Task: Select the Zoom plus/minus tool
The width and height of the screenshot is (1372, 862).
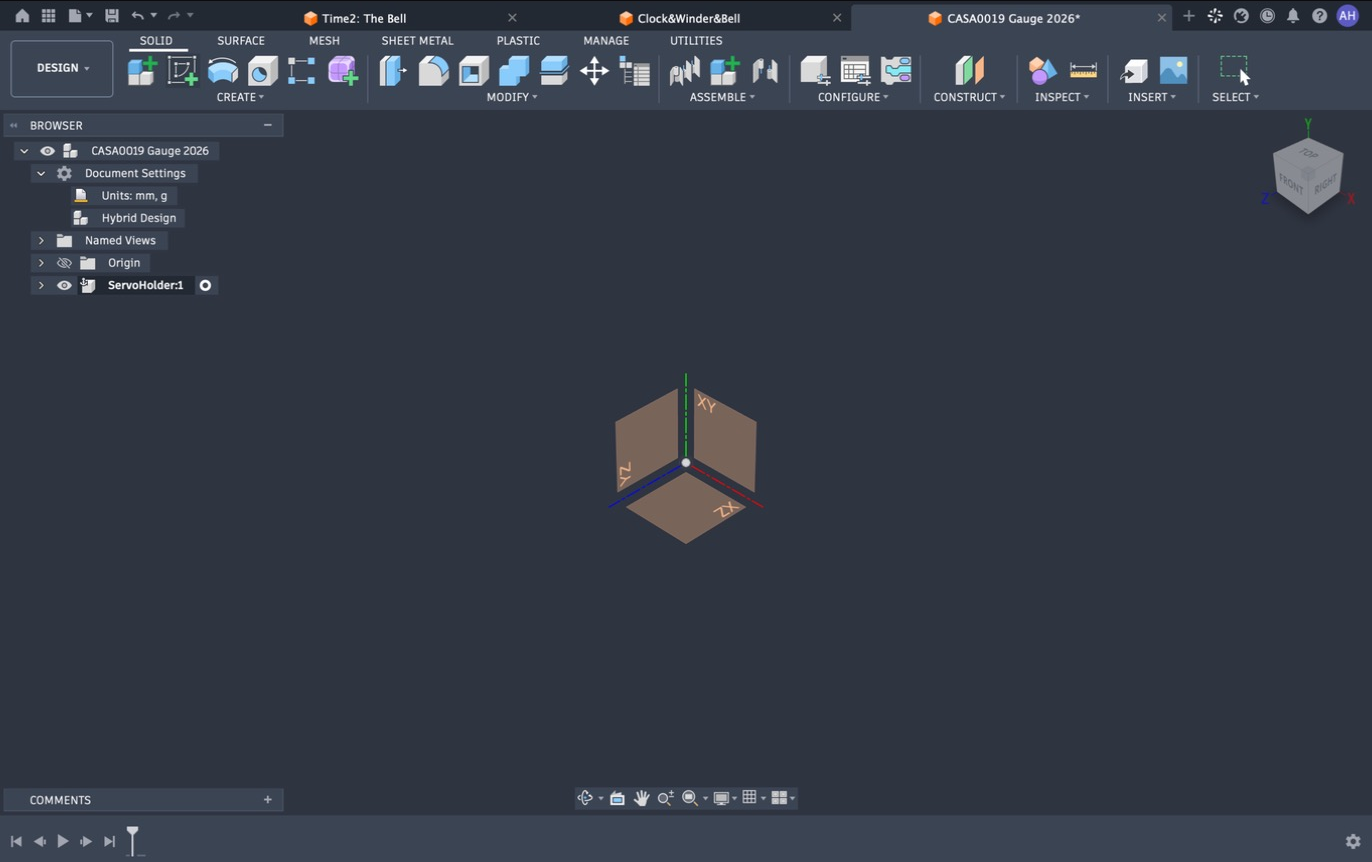Action: (665, 798)
